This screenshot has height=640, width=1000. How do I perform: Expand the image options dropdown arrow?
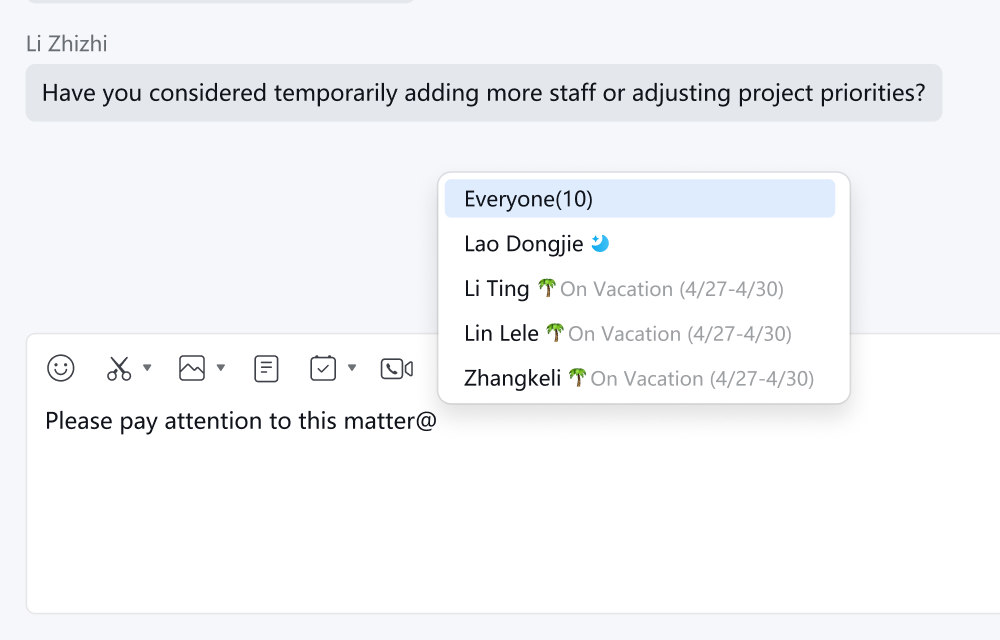point(221,368)
